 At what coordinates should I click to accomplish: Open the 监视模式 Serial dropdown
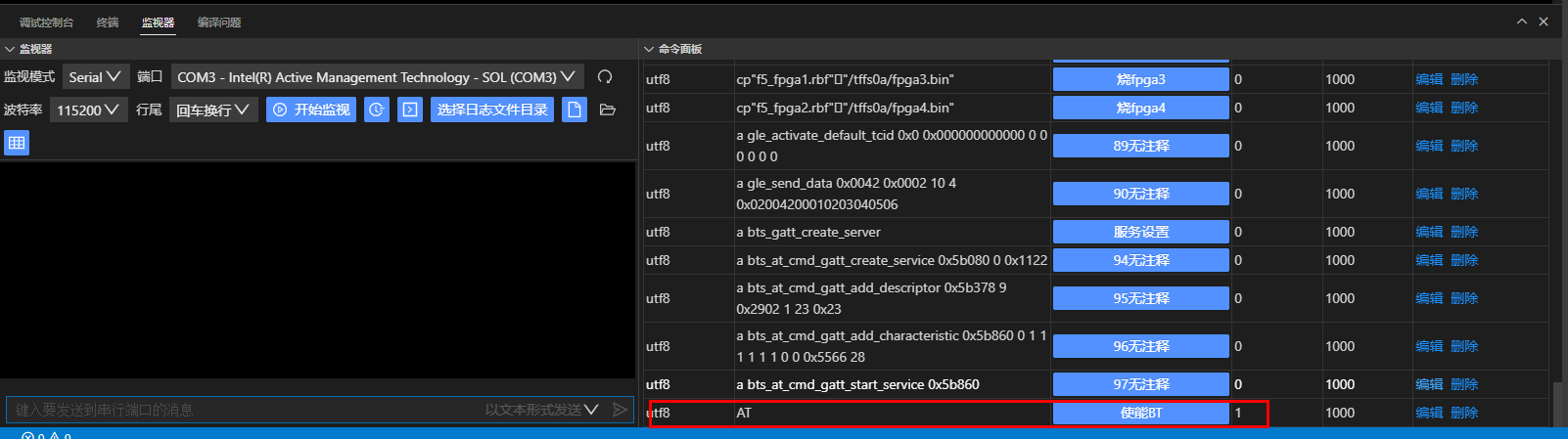point(96,77)
